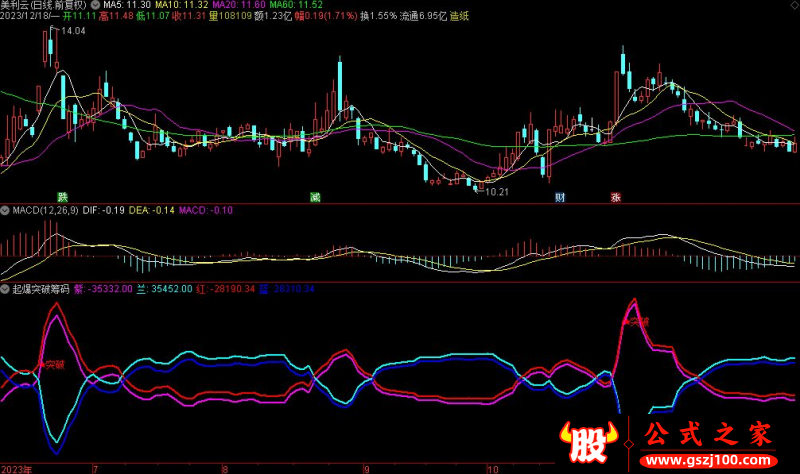
Task: Click the green 跌 event marker
Action: pos(62,197)
